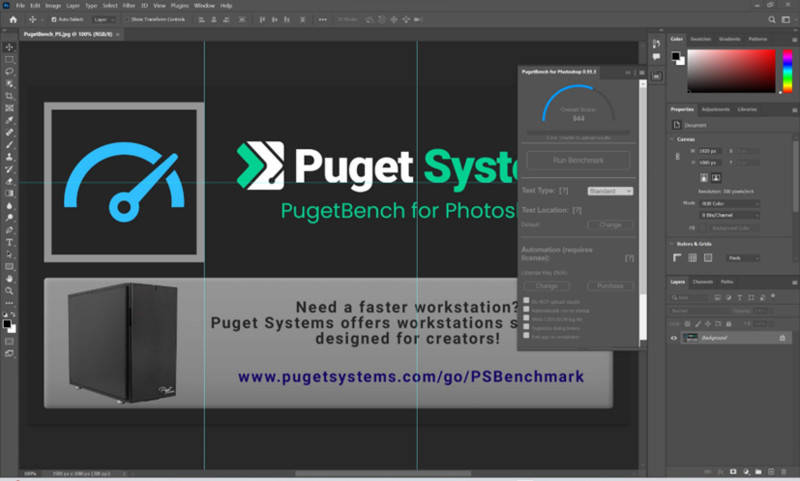Pick the Lasso tool
This screenshot has height=481, width=800.
point(10,72)
